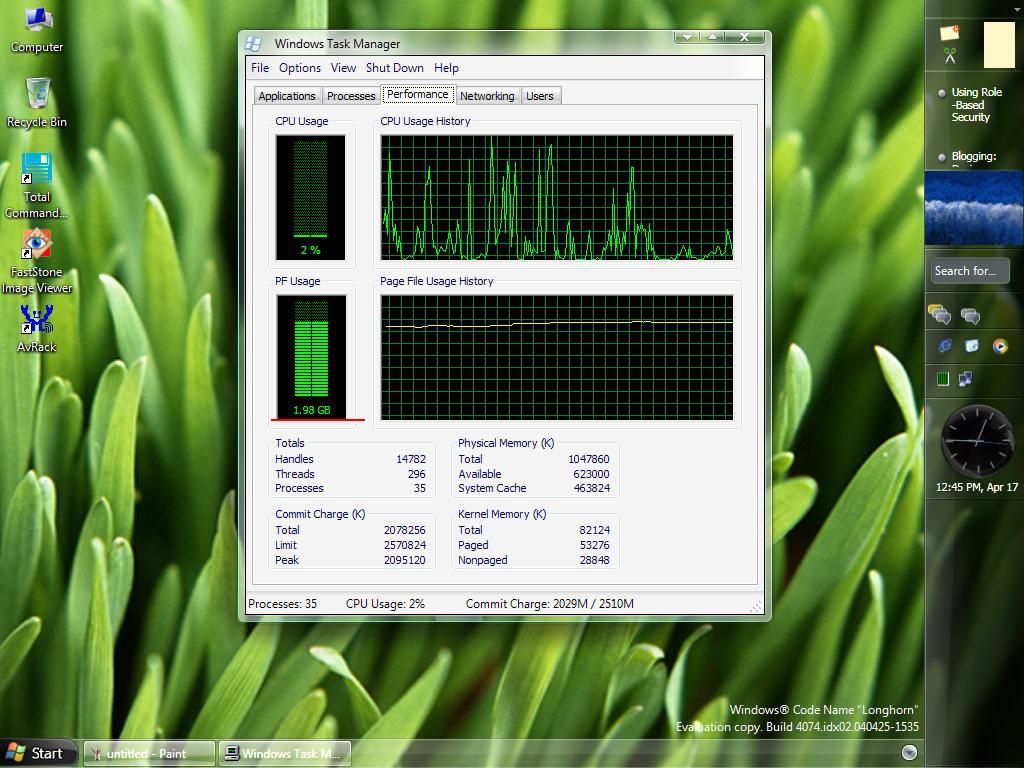Click the sidebar icon between Internet Explorer and Media Player
This screenshot has width=1024, height=768.
(x=972, y=346)
